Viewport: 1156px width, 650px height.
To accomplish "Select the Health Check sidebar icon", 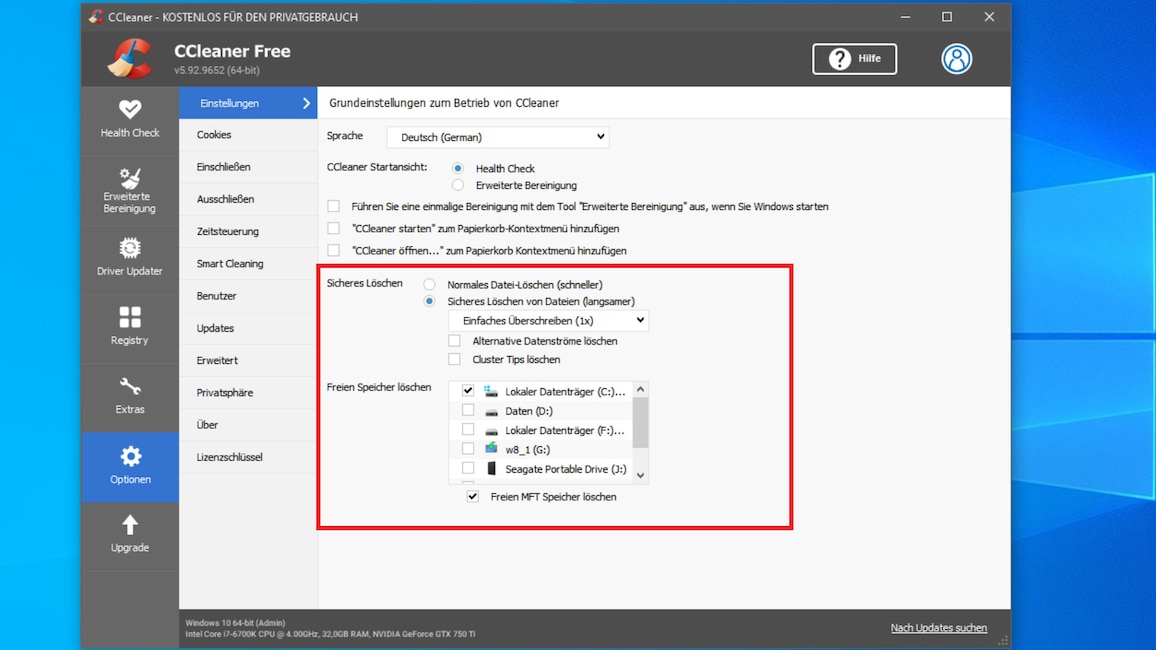I will tap(129, 117).
